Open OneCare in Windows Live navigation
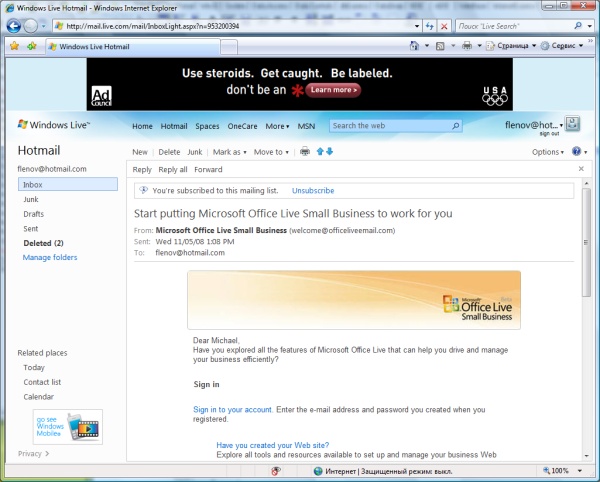The image size is (600, 482). (242, 126)
